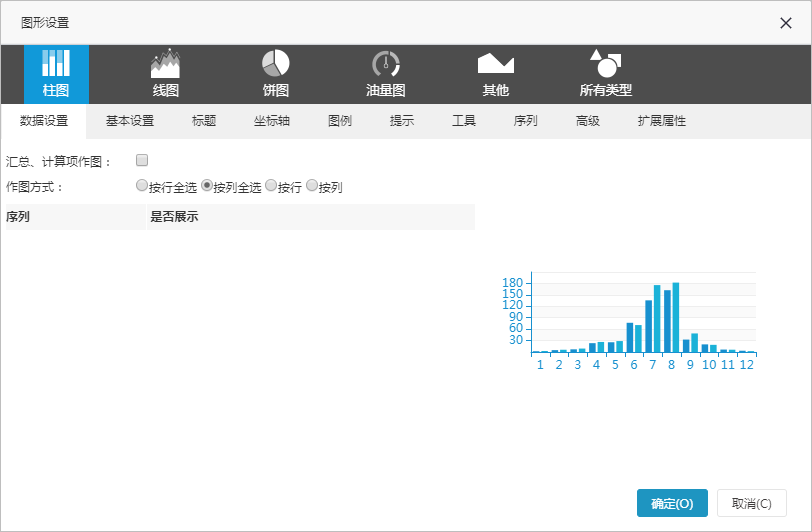Switch to the 数据设置 tab
The image size is (812, 532).
point(44,121)
